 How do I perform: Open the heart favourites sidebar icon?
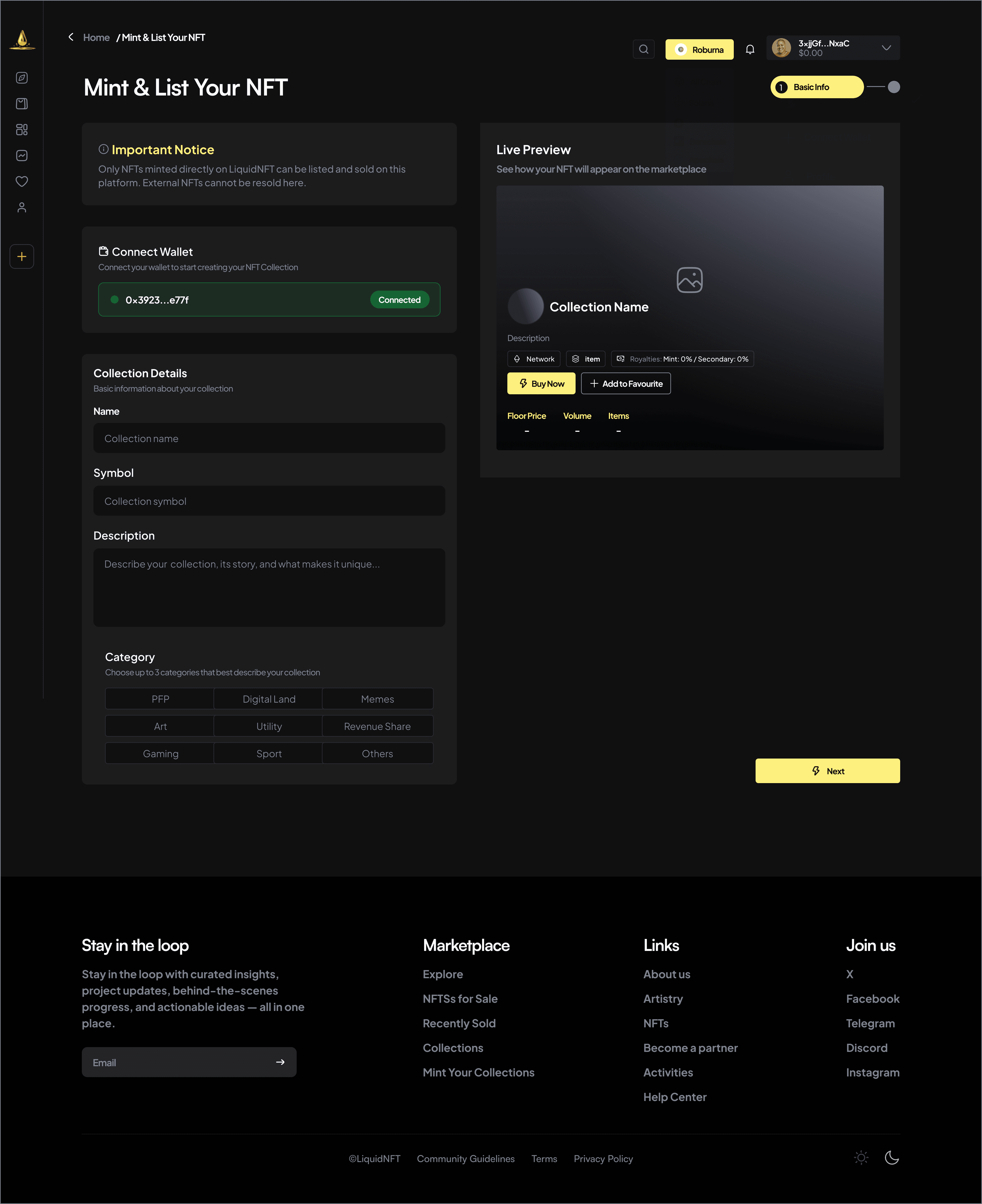tap(22, 181)
